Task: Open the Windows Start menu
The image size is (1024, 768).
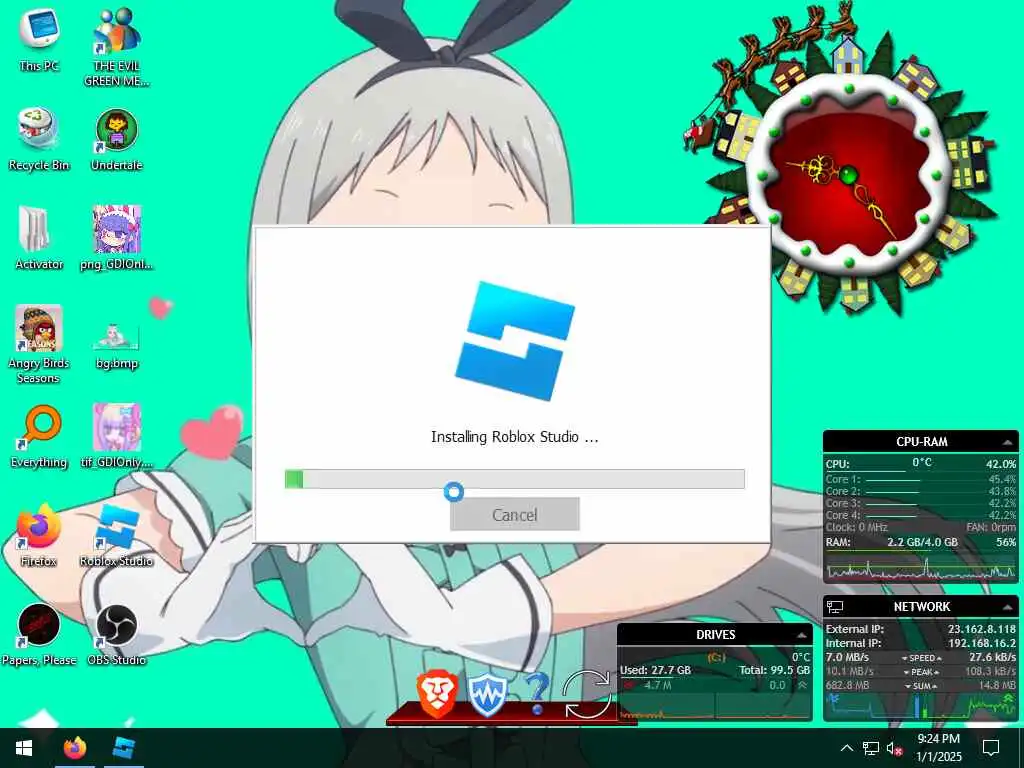Action: (x=24, y=748)
